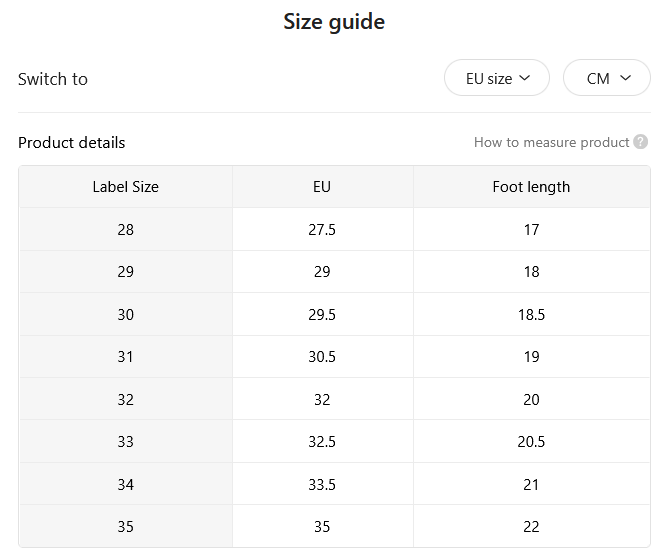Click EU value 29.5 cell
The height and width of the screenshot is (560, 660).
(x=322, y=315)
